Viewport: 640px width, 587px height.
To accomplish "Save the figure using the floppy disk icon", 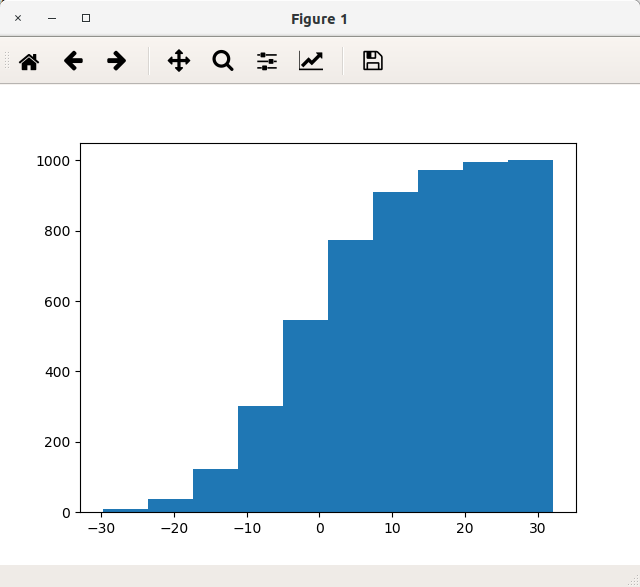I will tap(373, 61).
